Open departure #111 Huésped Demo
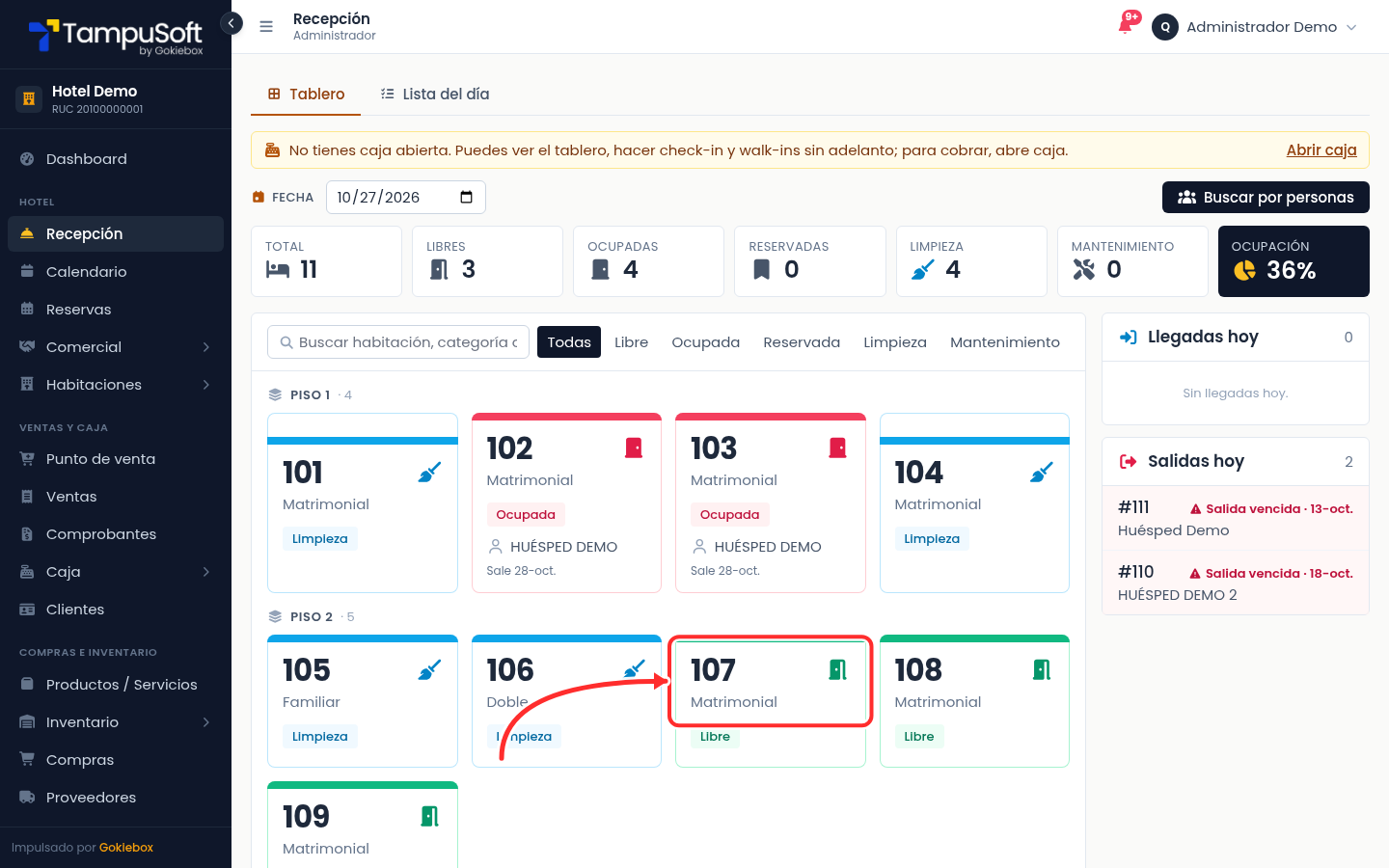The width and height of the screenshot is (1389, 868). coord(1236,519)
